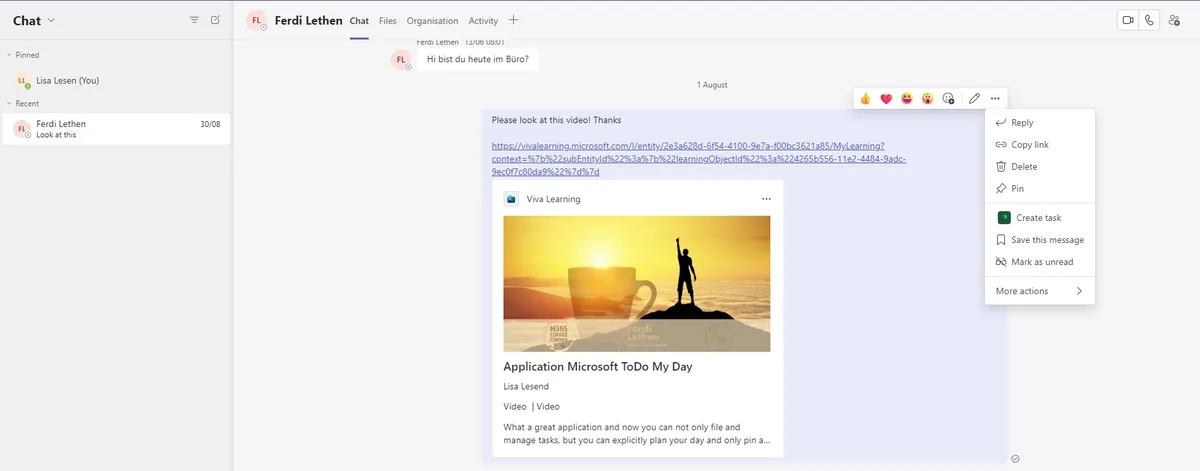Open Lisa Lesen (You) chat
This screenshot has height=471, width=1200.
[x=116, y=80]
